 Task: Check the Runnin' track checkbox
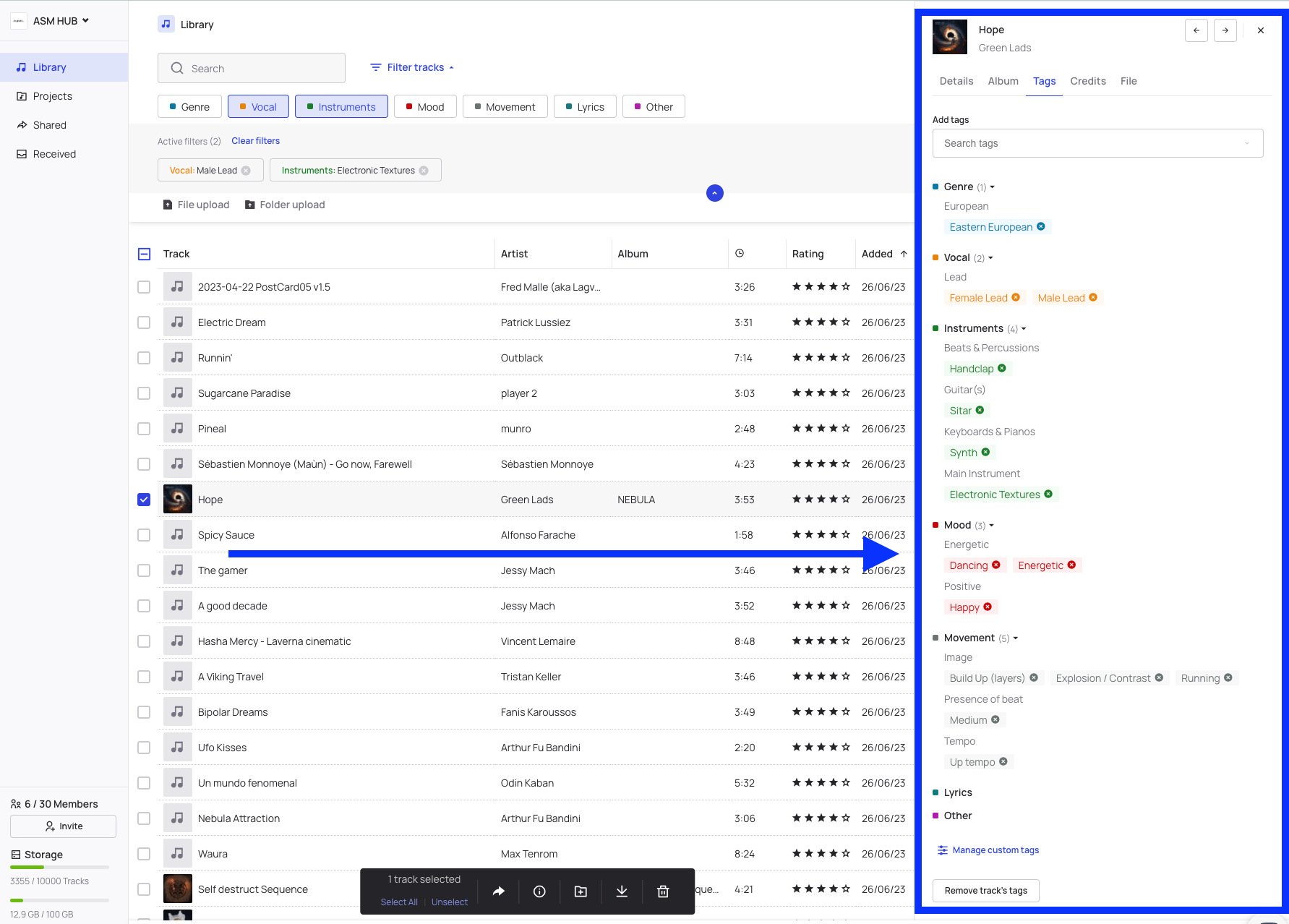[x=144, y=358]
